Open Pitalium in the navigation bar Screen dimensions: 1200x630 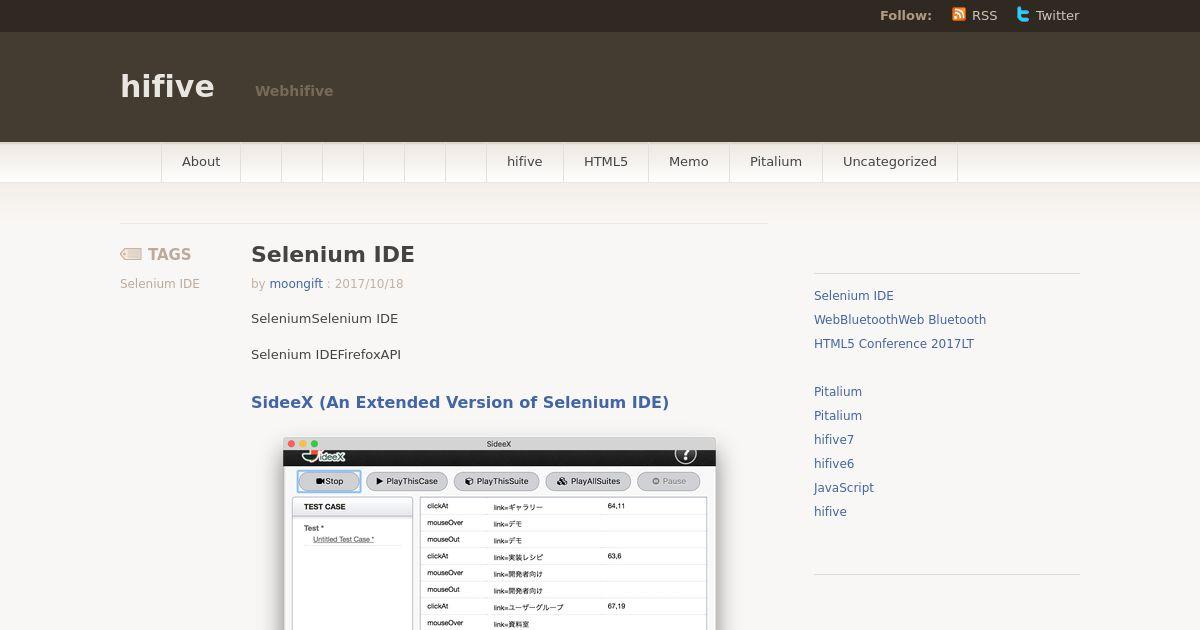tap(776, 161)
